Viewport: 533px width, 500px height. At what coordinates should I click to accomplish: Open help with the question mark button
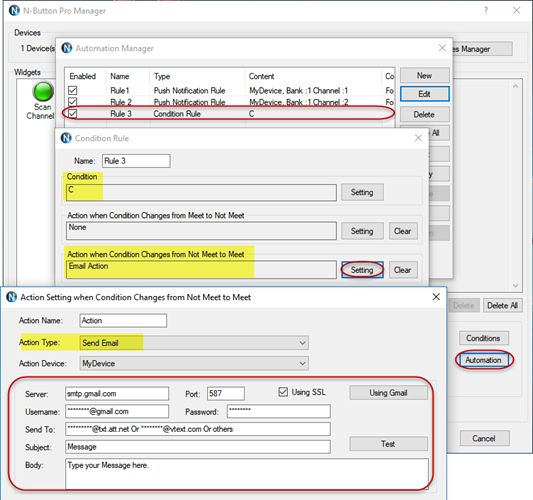click(x=486, y=11)
